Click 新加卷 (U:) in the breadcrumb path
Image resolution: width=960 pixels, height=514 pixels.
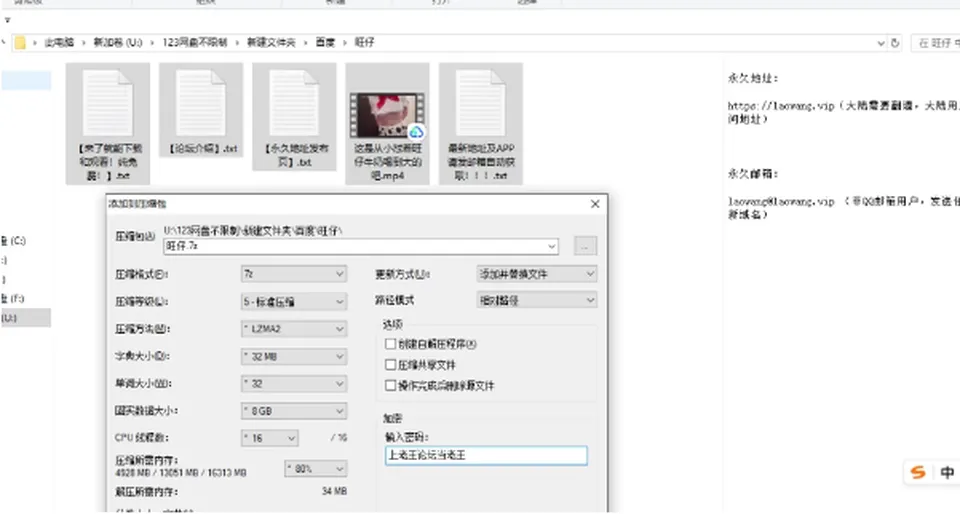118,43
